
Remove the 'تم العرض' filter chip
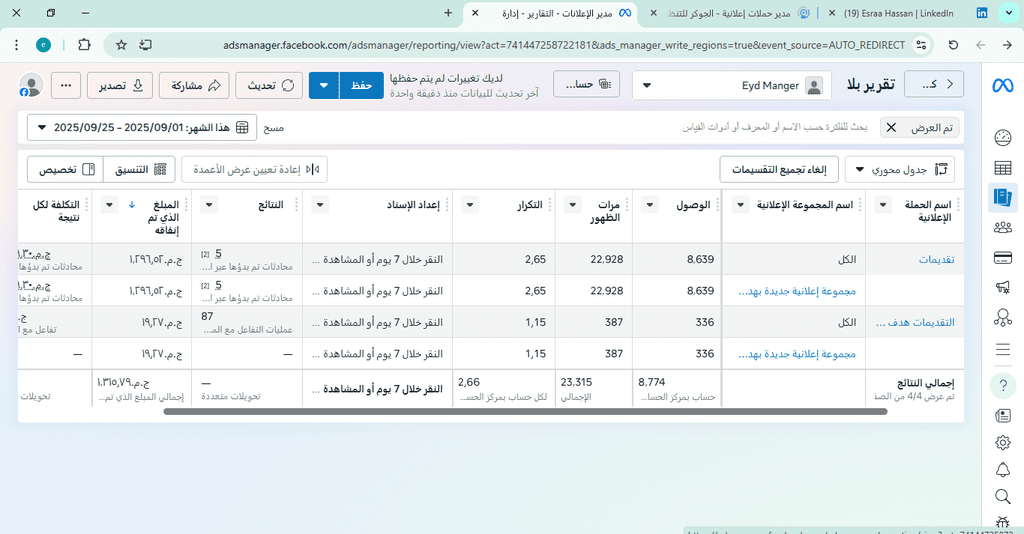click(x=890, y=128)
